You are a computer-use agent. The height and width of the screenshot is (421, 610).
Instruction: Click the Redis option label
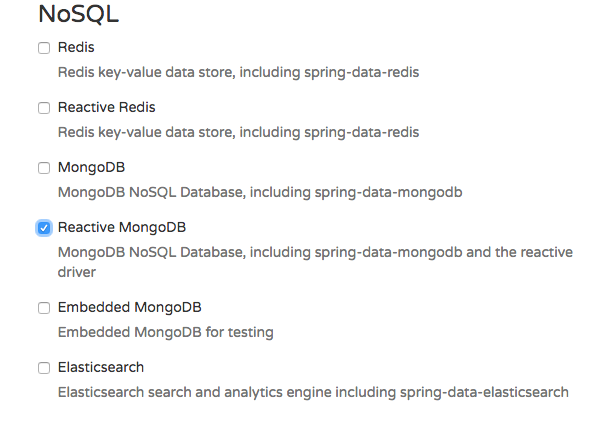(76, 47)
